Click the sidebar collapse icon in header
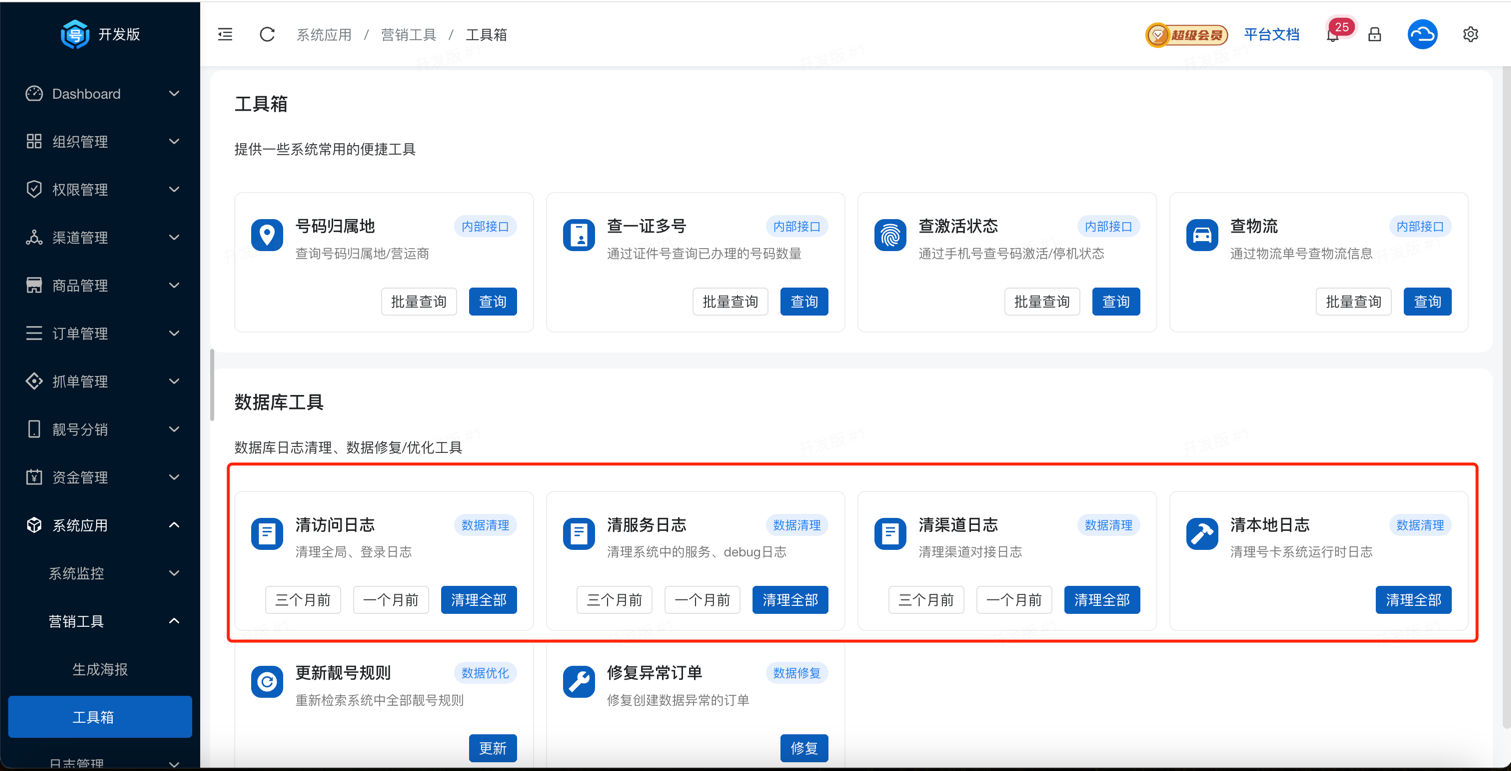 [x=225, y=34]
